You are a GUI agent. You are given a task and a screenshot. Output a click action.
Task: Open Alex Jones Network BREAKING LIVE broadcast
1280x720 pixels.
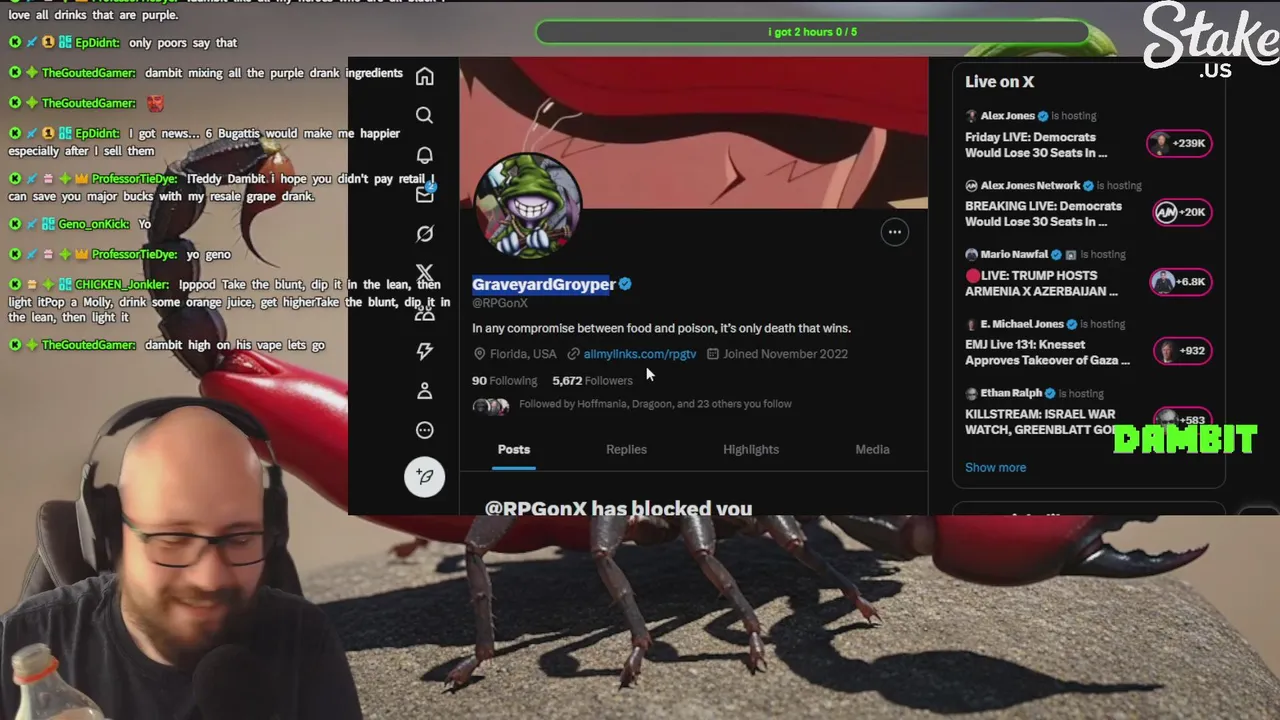[x=1043, y=214]
